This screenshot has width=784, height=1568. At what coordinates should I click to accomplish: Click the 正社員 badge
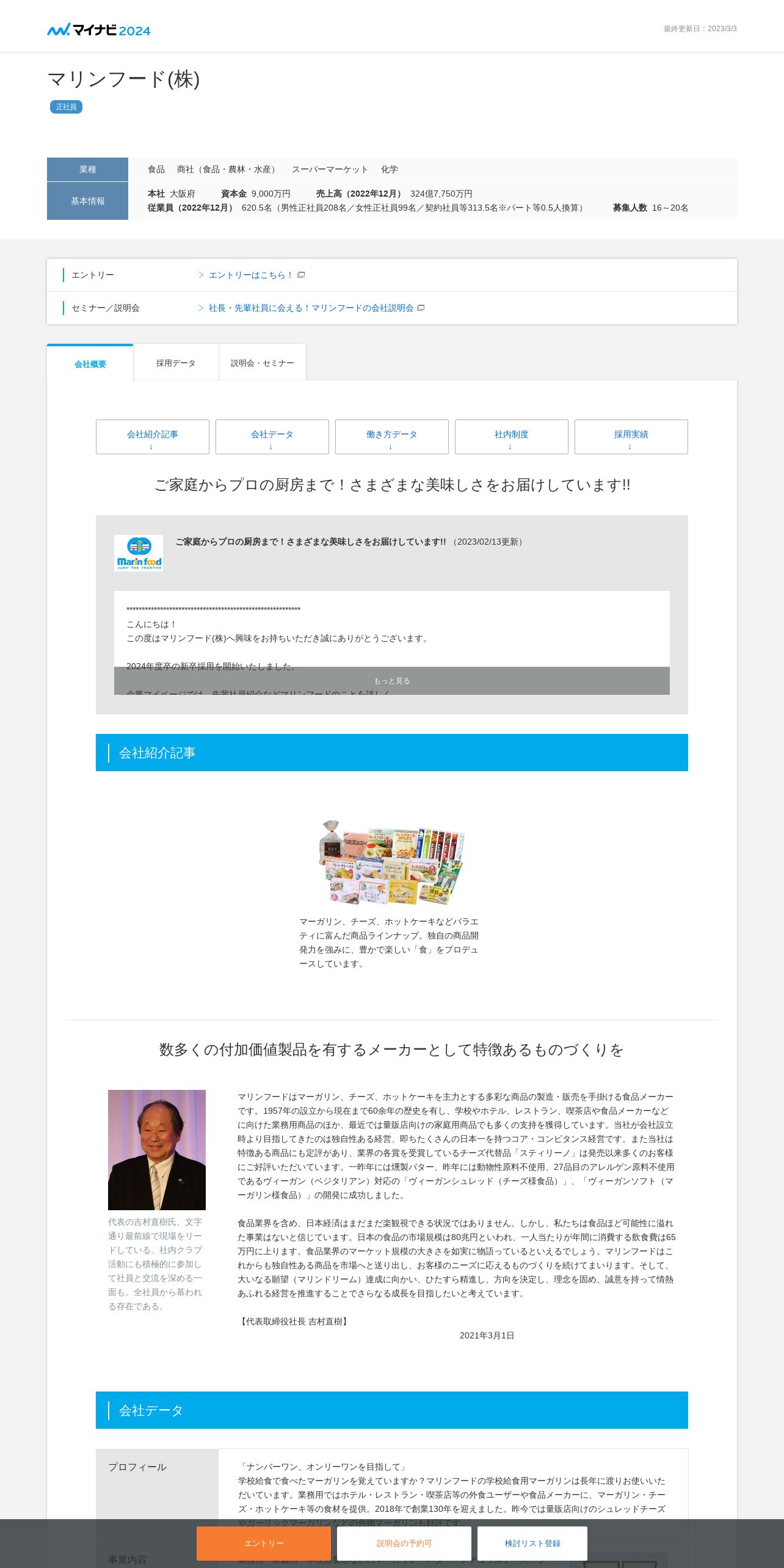pyautogui.click(x=66, y=107)
